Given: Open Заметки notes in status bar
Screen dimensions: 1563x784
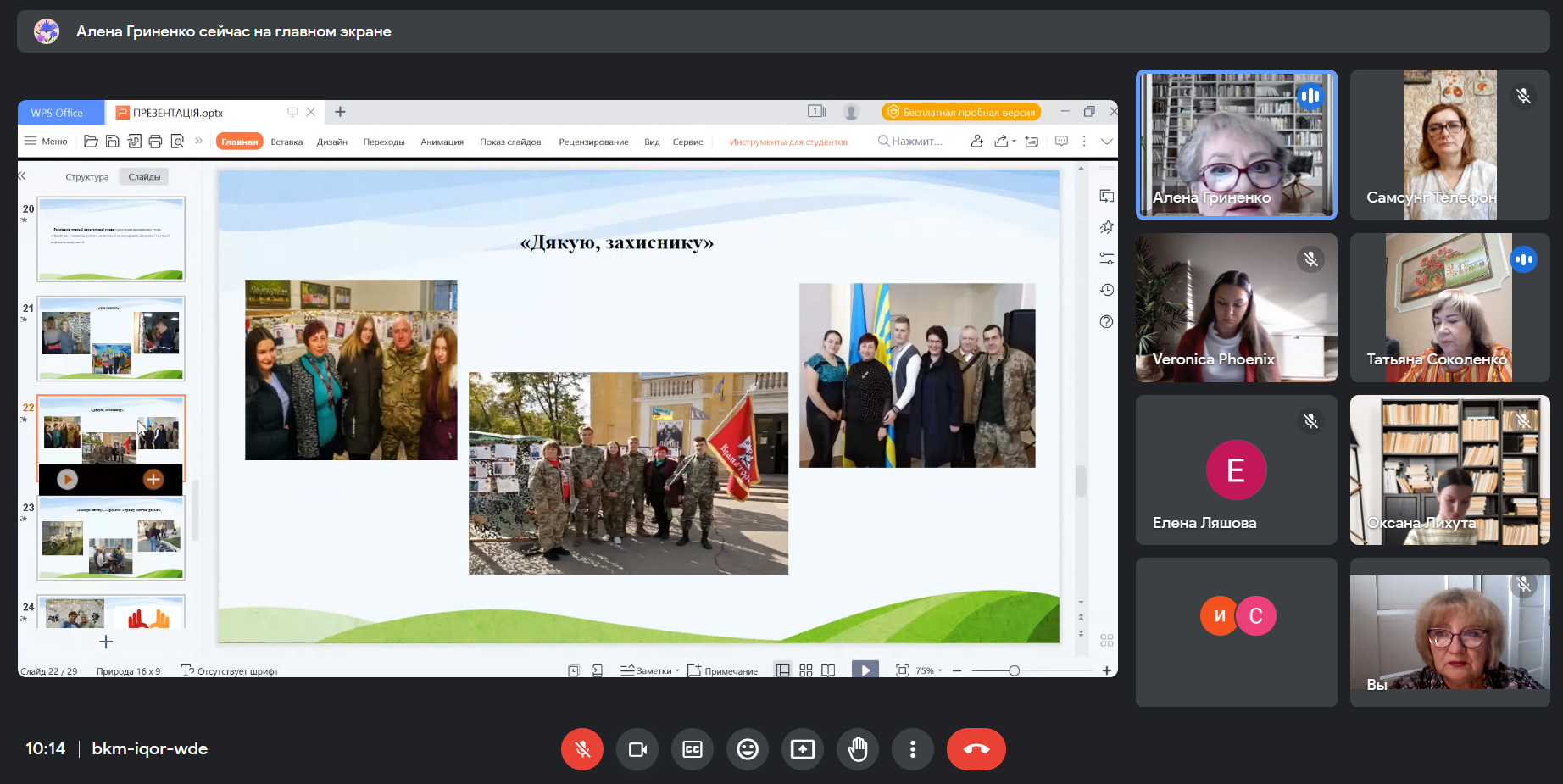Looking at the screenshot, I should tap(650, 670).
